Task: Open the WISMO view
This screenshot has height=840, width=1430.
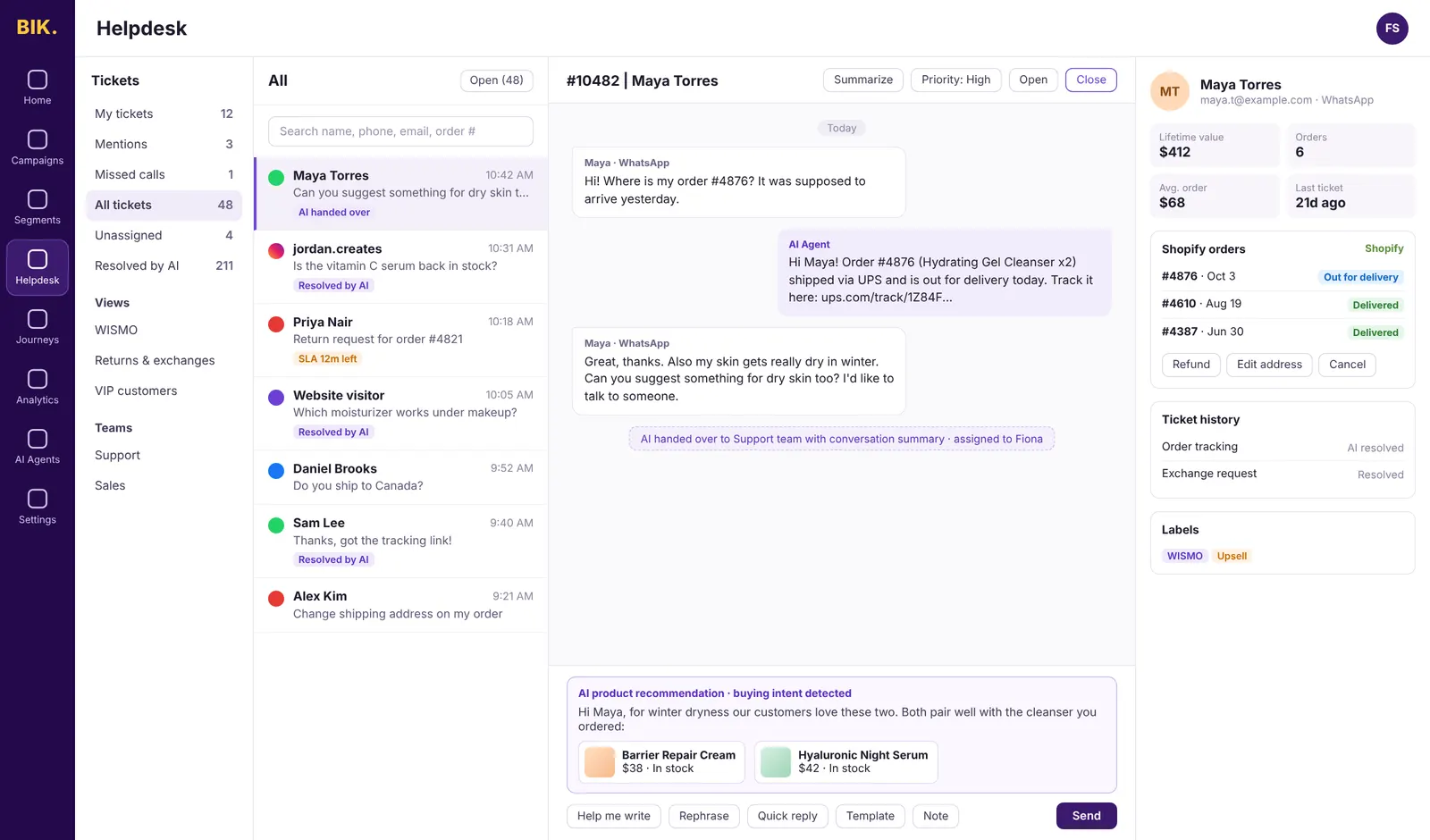Action: (164, 331)
